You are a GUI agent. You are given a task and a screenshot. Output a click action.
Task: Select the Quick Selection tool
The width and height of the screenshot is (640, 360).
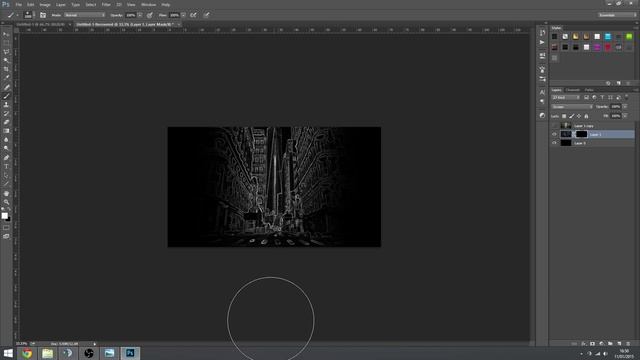(x=6, y=60)
